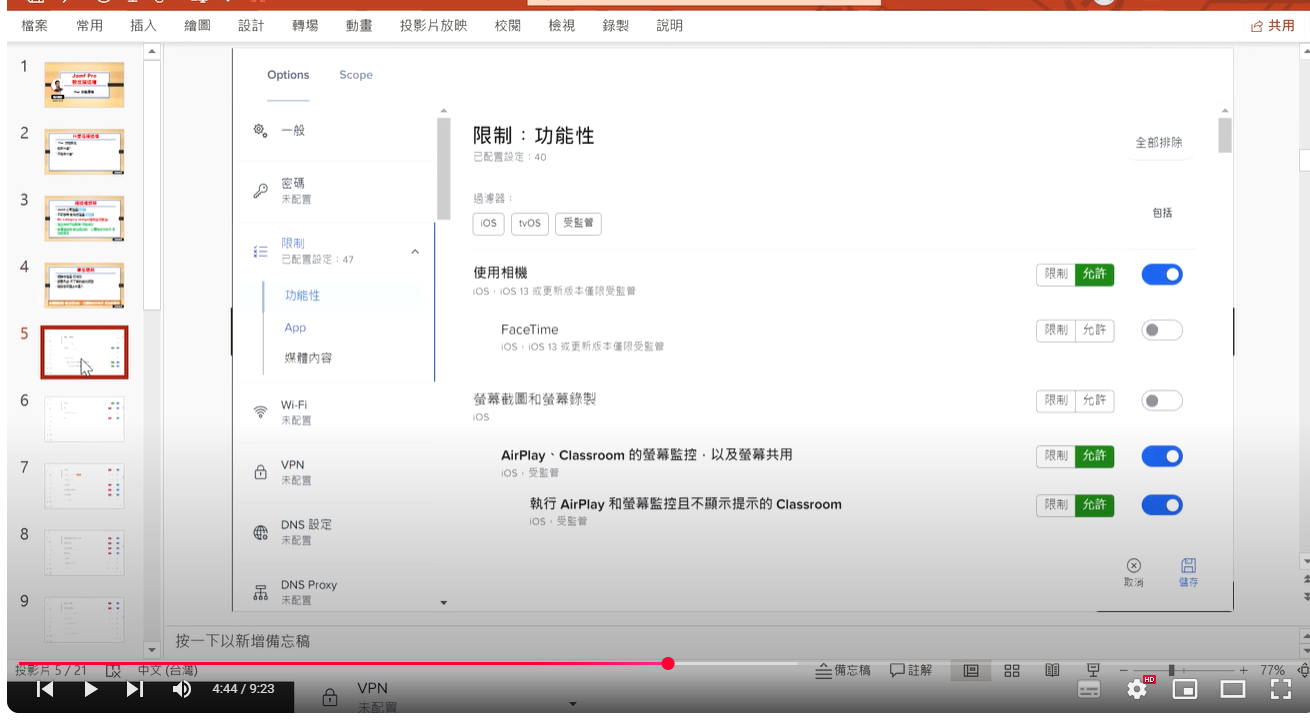Switch to miniplayer mode
The image size is (1310, 721).
[1185, 689]
